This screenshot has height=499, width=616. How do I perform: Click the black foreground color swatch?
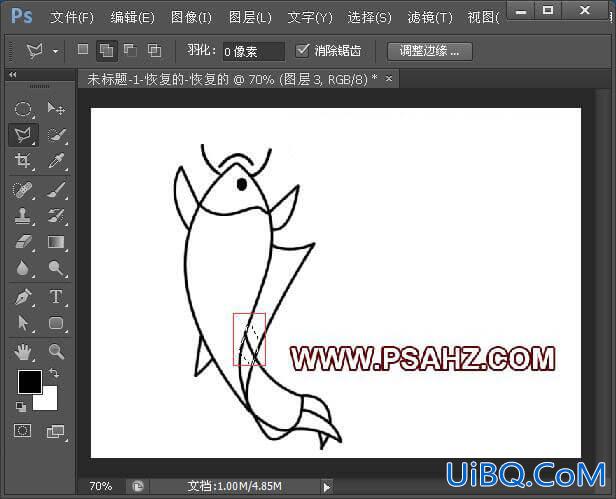point(30,382)
